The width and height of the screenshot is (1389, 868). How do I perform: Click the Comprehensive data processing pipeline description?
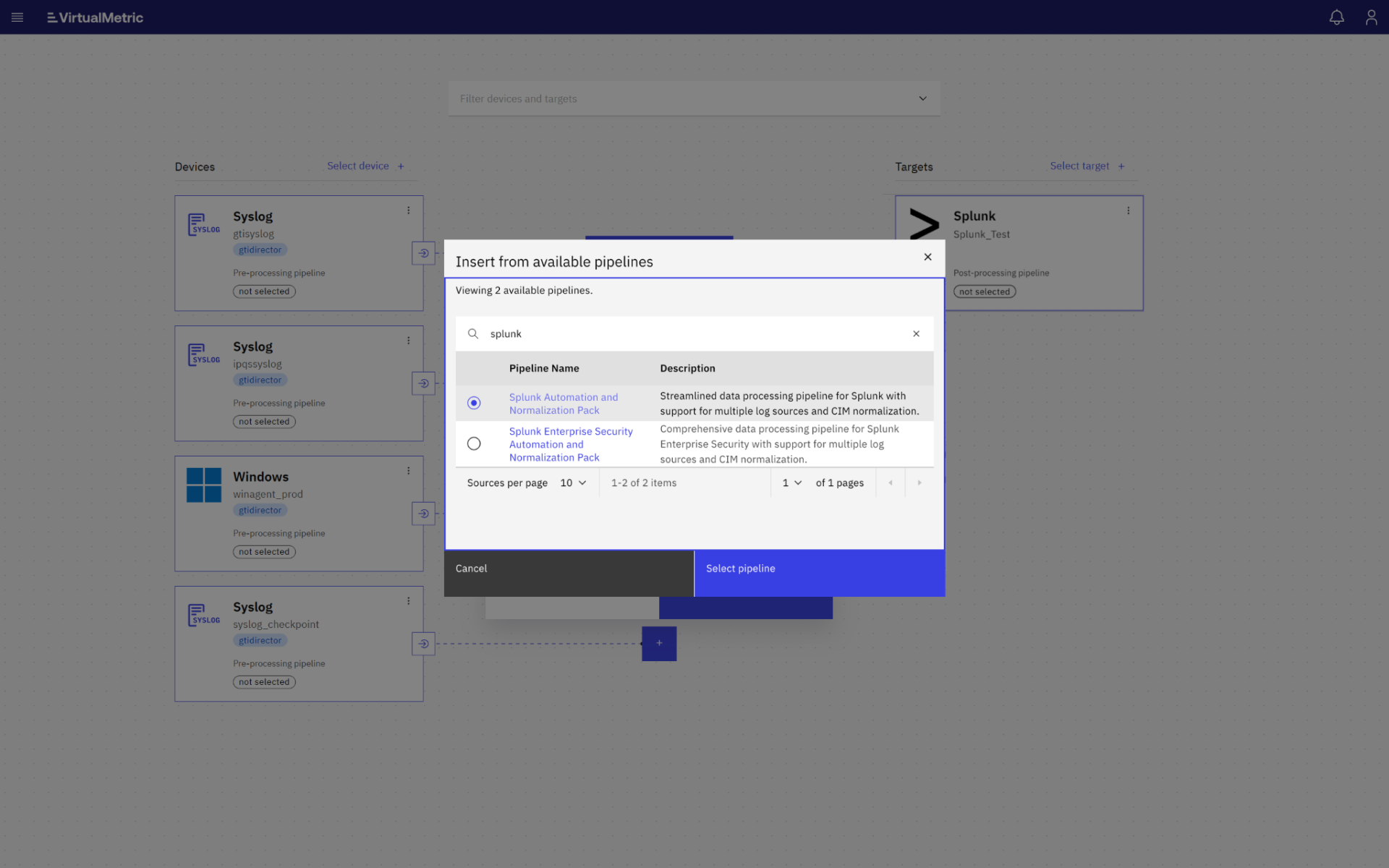(x=779, y=444)
